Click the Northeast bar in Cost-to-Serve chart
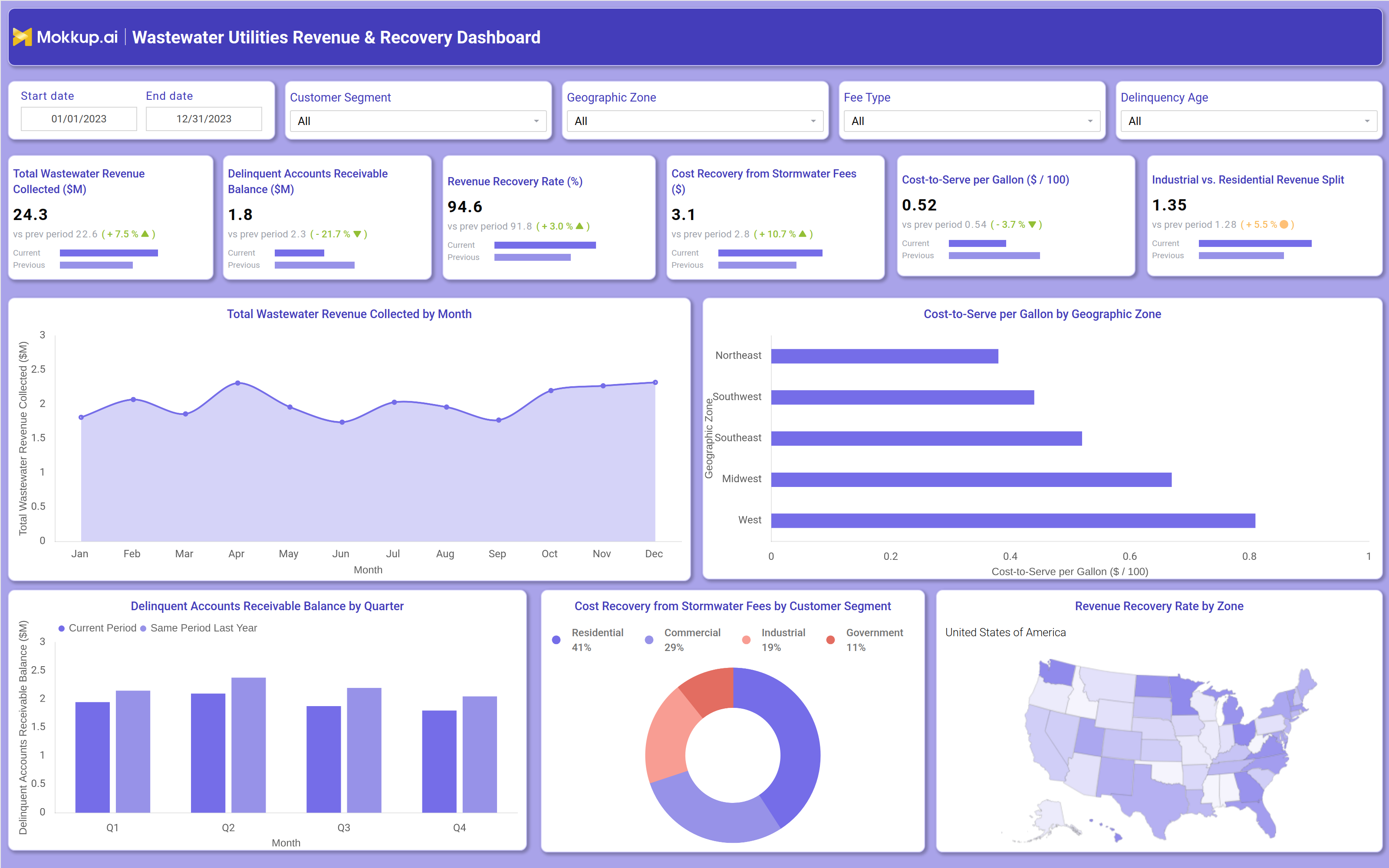Viewport: 1389px width, 868px height. 885,356
